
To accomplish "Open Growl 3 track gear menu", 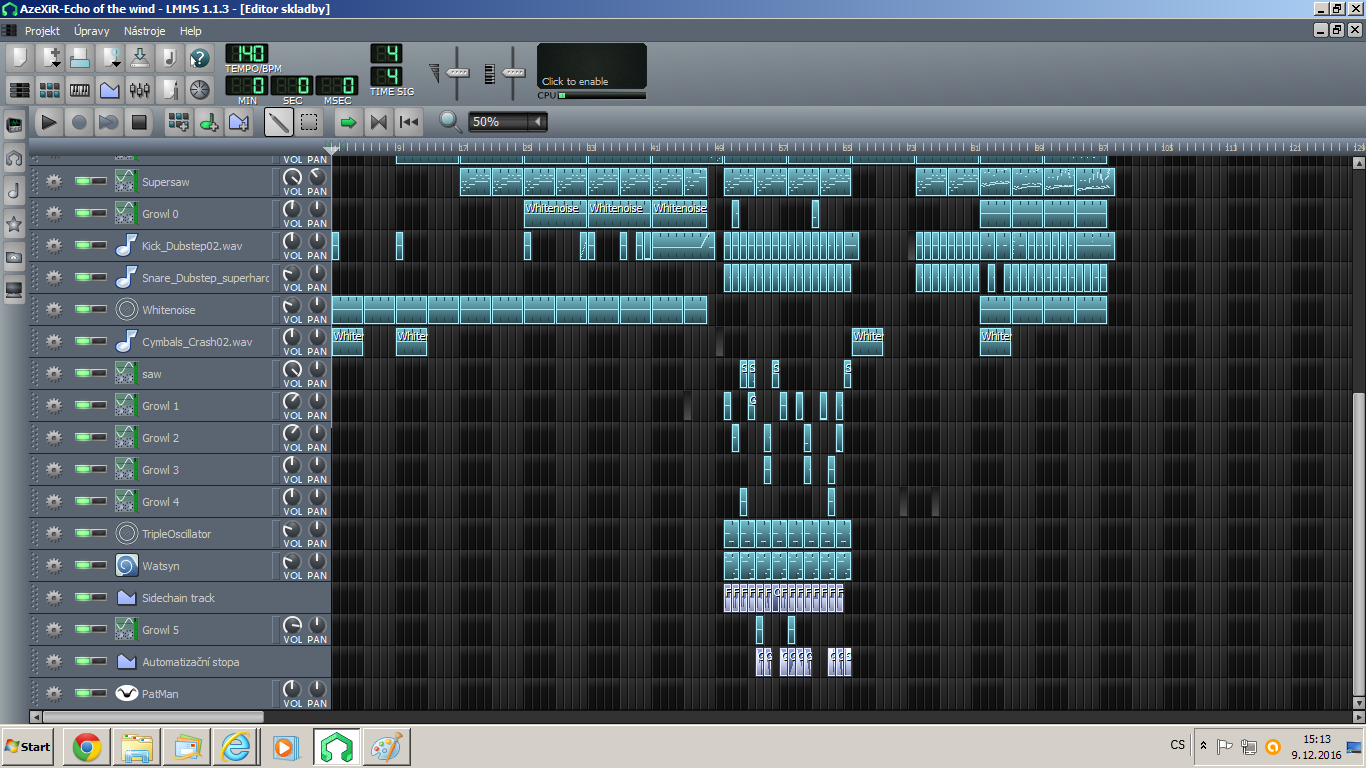I will 54,470.
